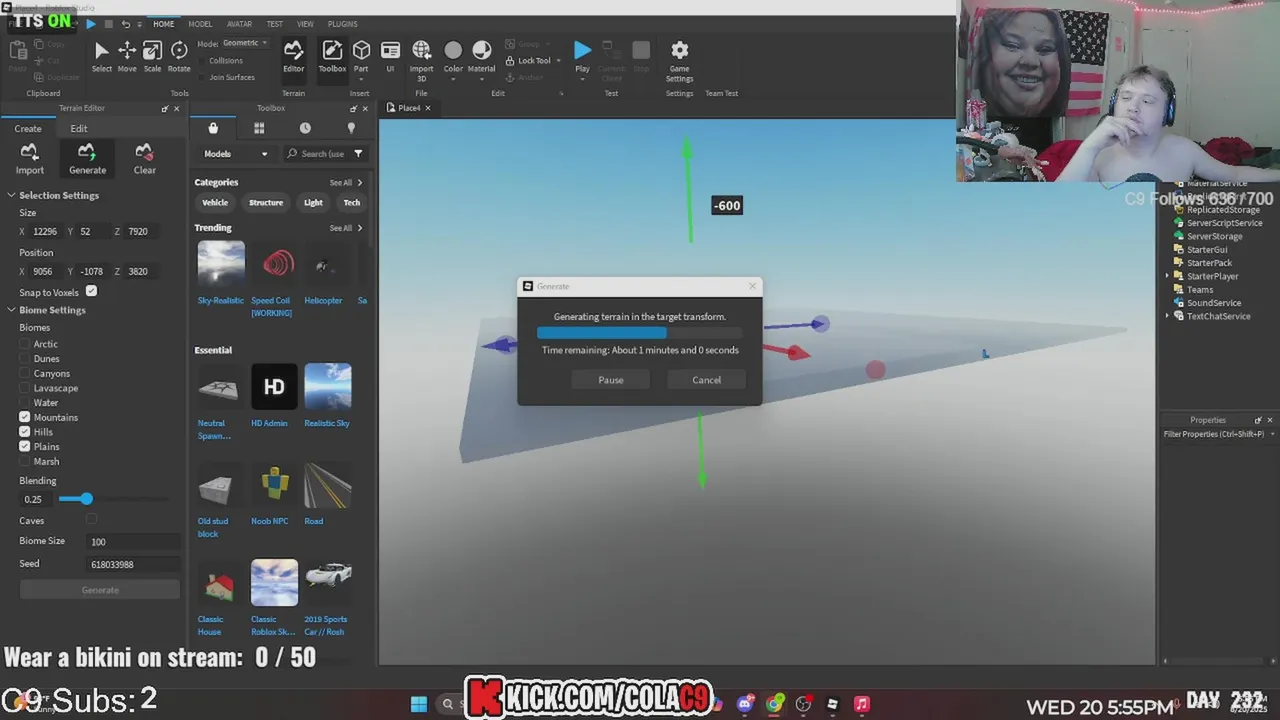Viewport: 1280px width, 720px height.
Task: Open the Toolbox search filter icon
Action: tap(358, 154)
